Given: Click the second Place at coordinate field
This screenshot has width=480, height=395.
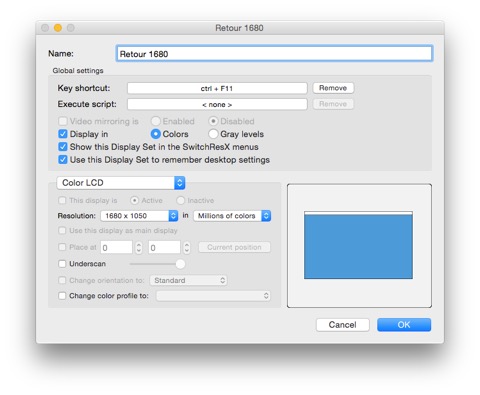Looking at the screenshot, I should [x=164, y=248].
